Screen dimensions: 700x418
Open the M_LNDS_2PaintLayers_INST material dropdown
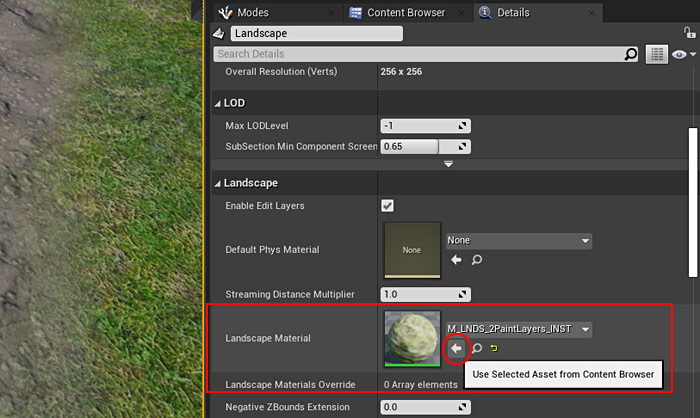[518, 329]
